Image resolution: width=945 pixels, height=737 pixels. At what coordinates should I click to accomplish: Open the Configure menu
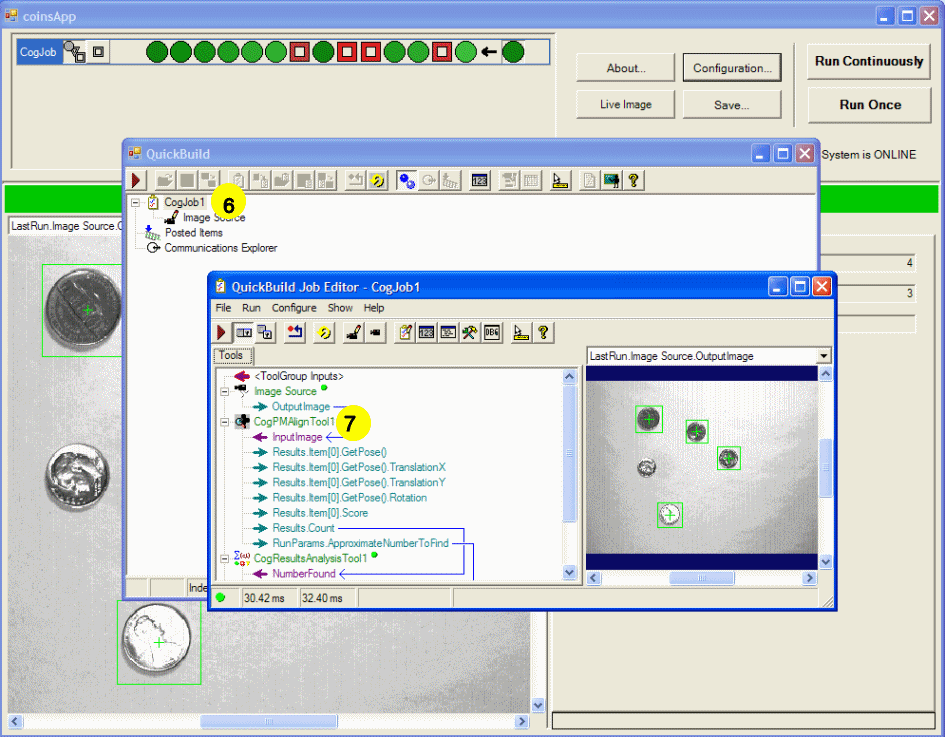coord(294,308)
